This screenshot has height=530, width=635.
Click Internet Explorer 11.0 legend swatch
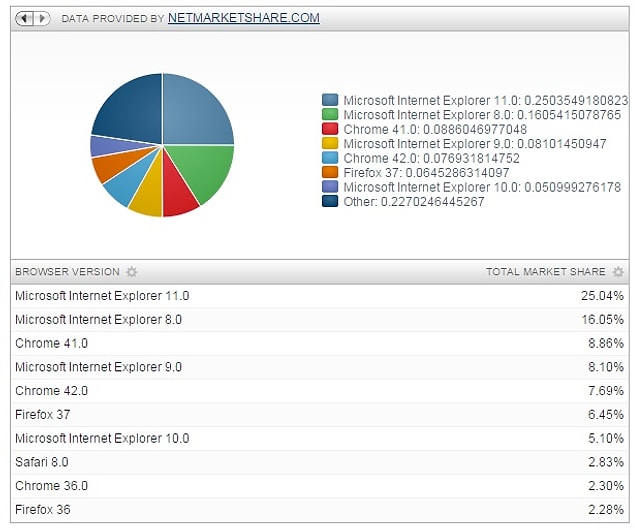pos(330,100)
